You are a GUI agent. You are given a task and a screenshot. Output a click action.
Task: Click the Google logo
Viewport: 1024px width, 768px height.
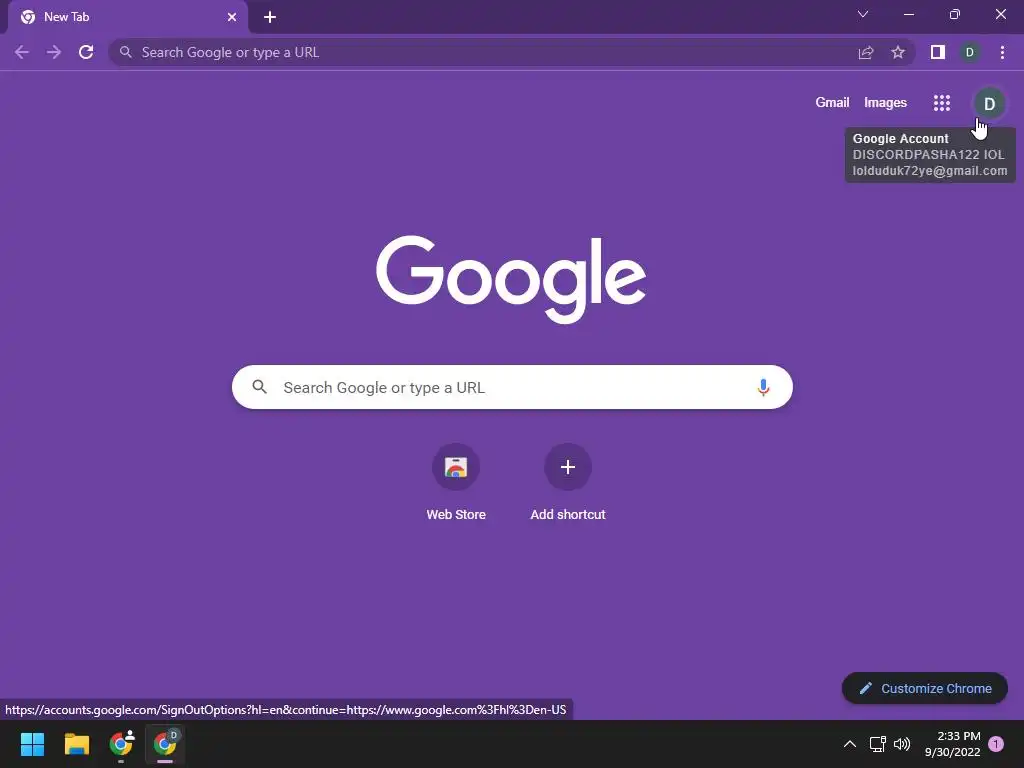(x=511, y=279)
